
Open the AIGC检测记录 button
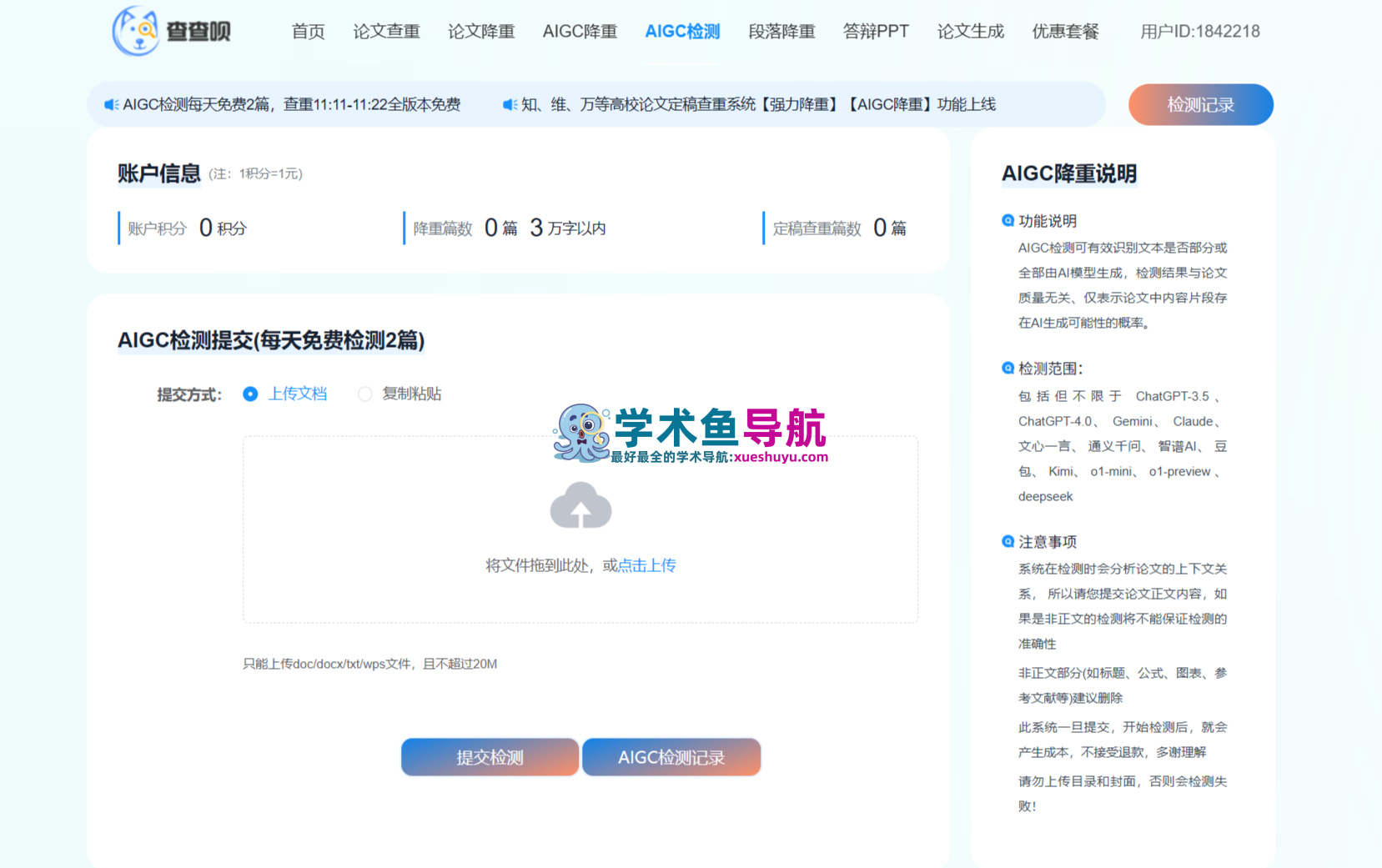pyautogui.click(x=671, y=757)
